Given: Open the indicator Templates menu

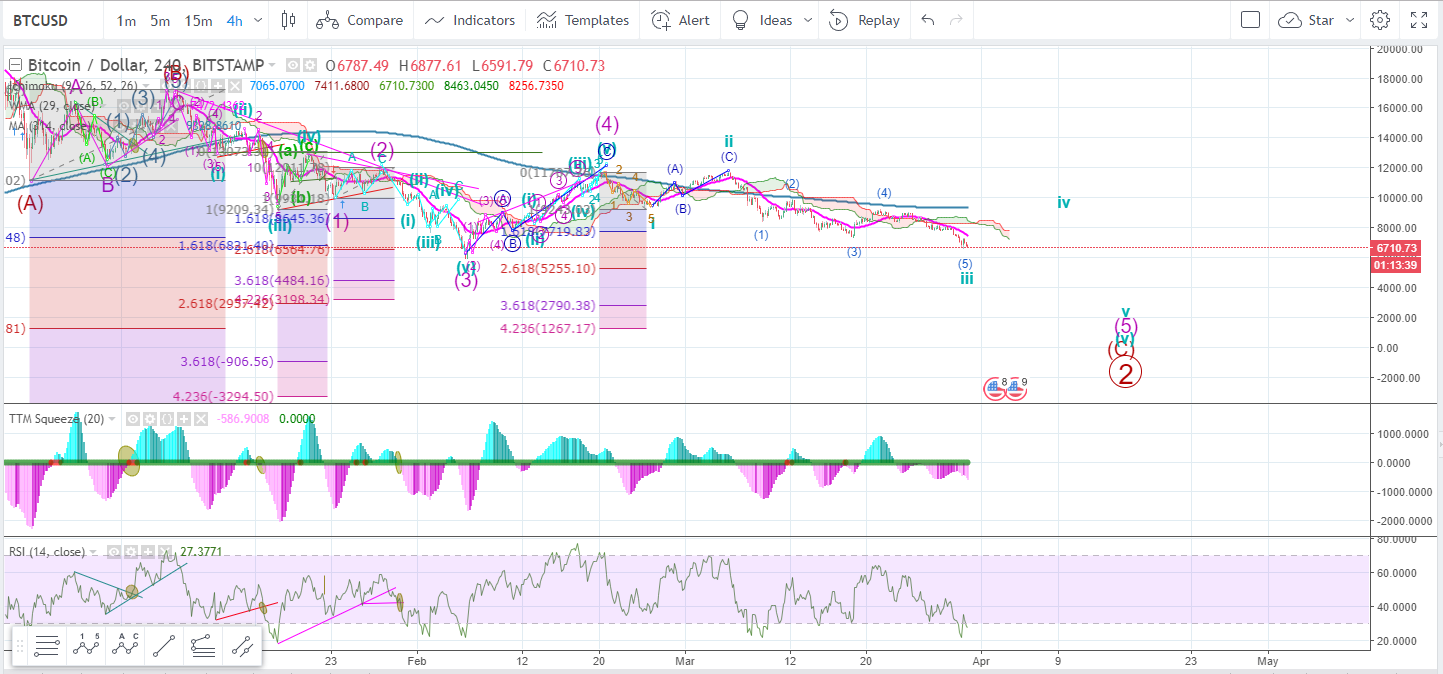Looking at the screenshot, I should [x=582, y=20].
